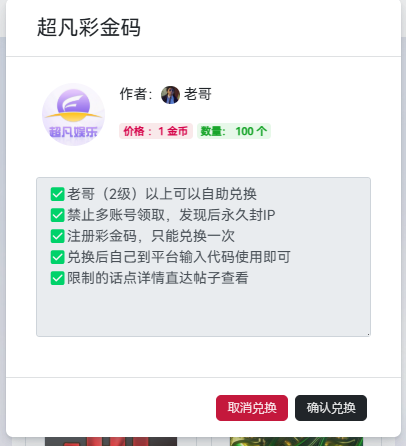Viewport: 406px width, 446px height.
Task: Click the text line 限制的话点详情直达帖子查看
Action: (158, 278)
